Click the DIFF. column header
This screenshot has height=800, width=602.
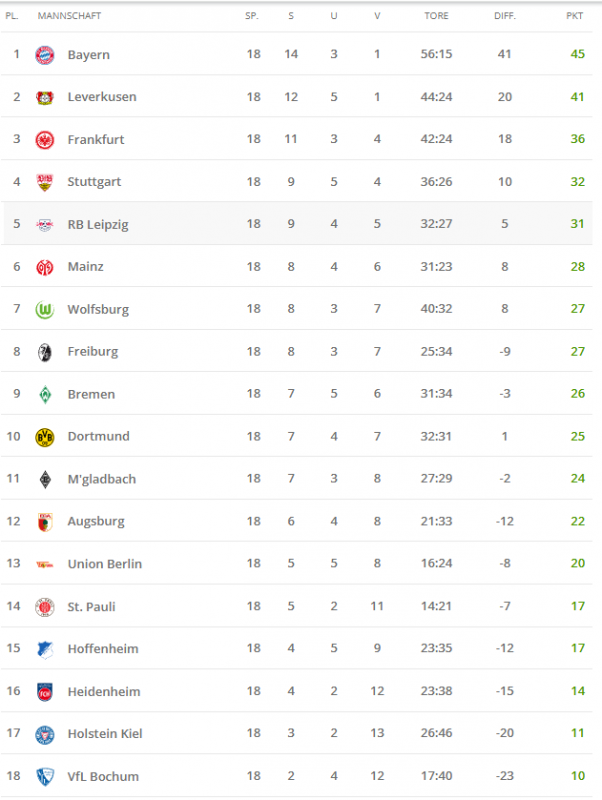[504, 16]
